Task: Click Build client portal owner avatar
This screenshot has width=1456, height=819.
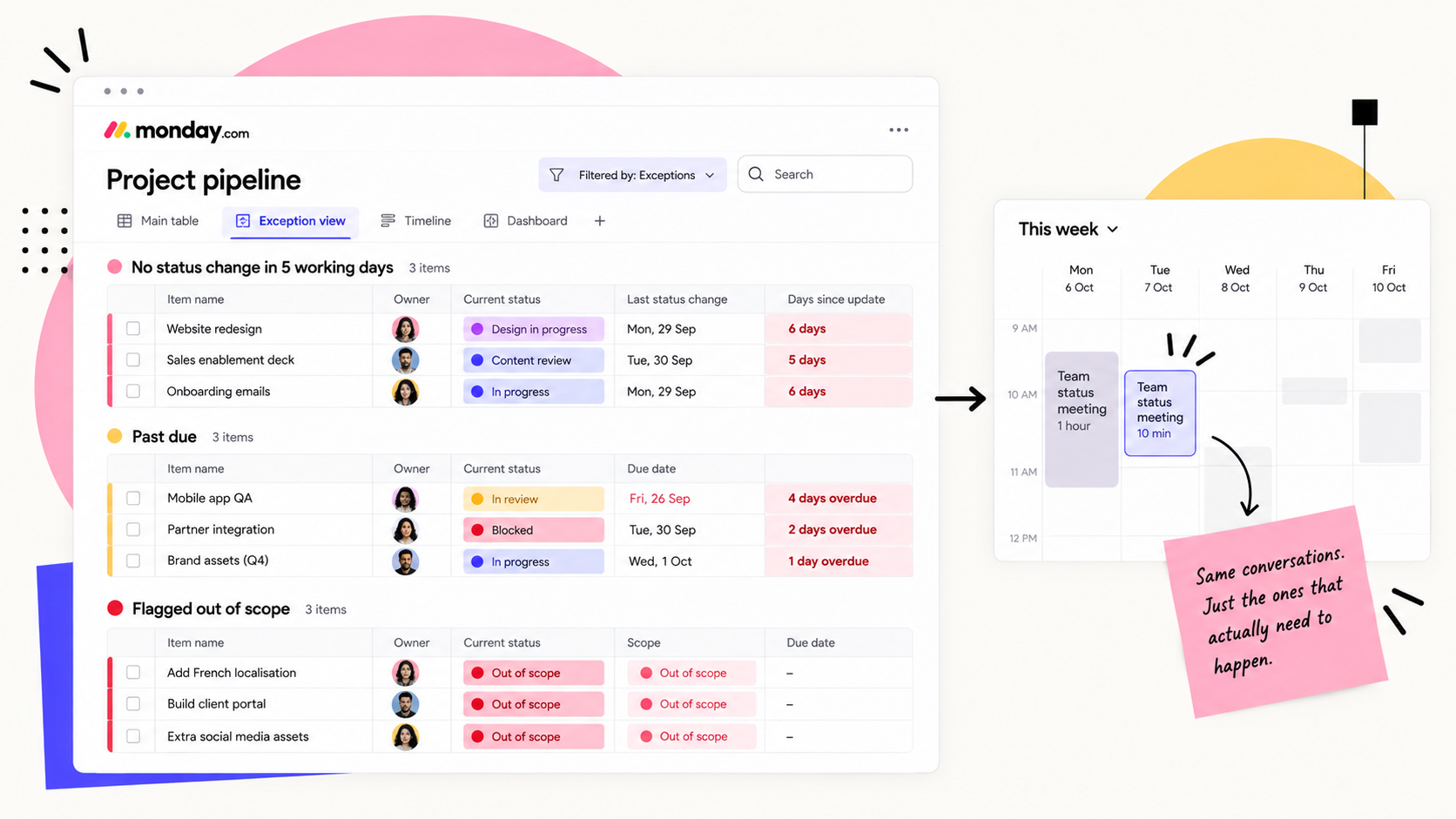Action: click(405, 704)
